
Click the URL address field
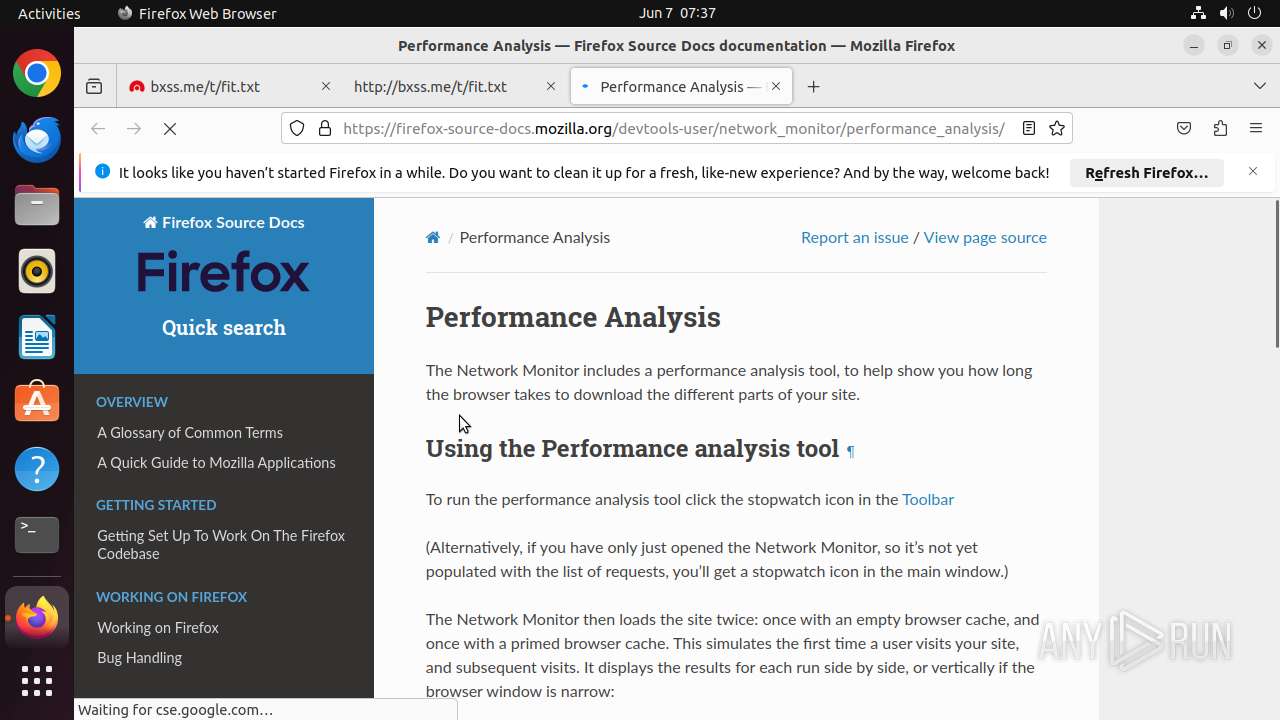pos(672,128)
